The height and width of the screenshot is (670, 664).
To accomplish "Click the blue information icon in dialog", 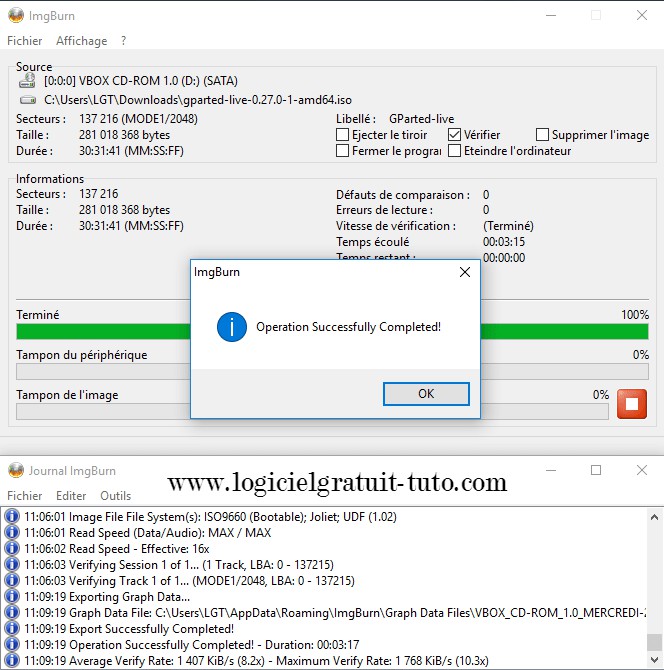I will point(232,327).
